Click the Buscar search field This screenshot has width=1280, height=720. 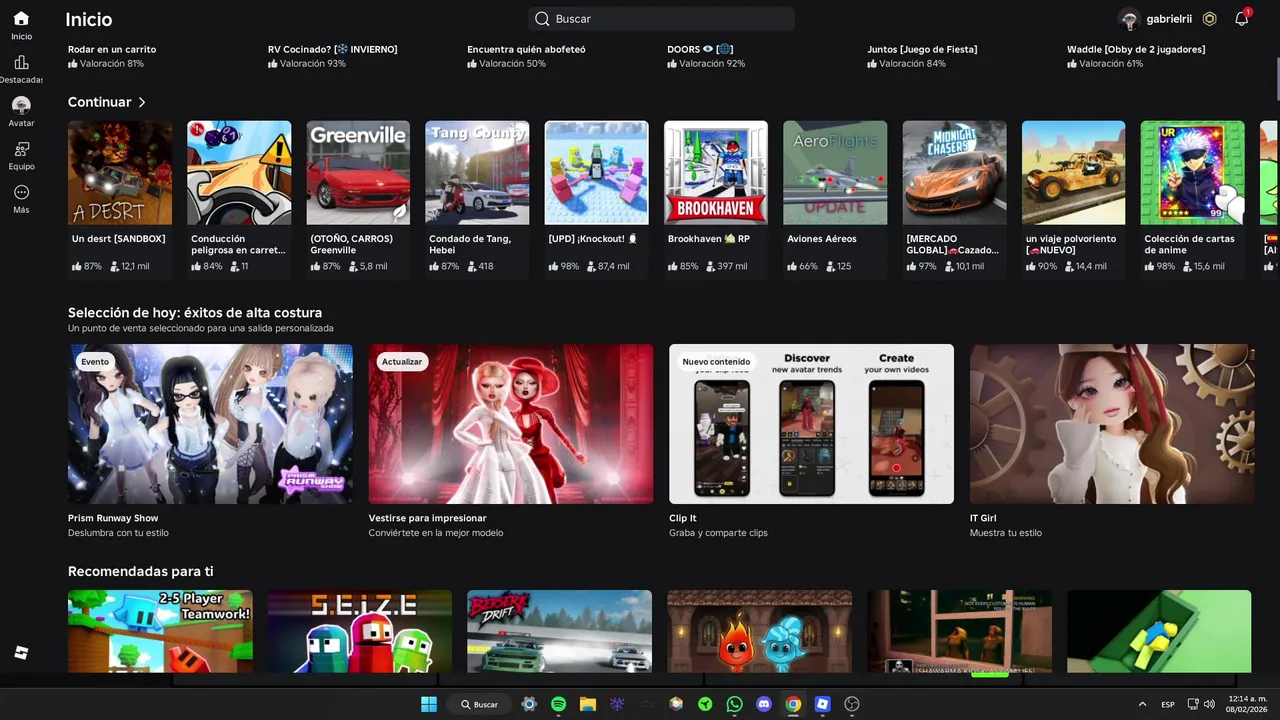[661, 19]
